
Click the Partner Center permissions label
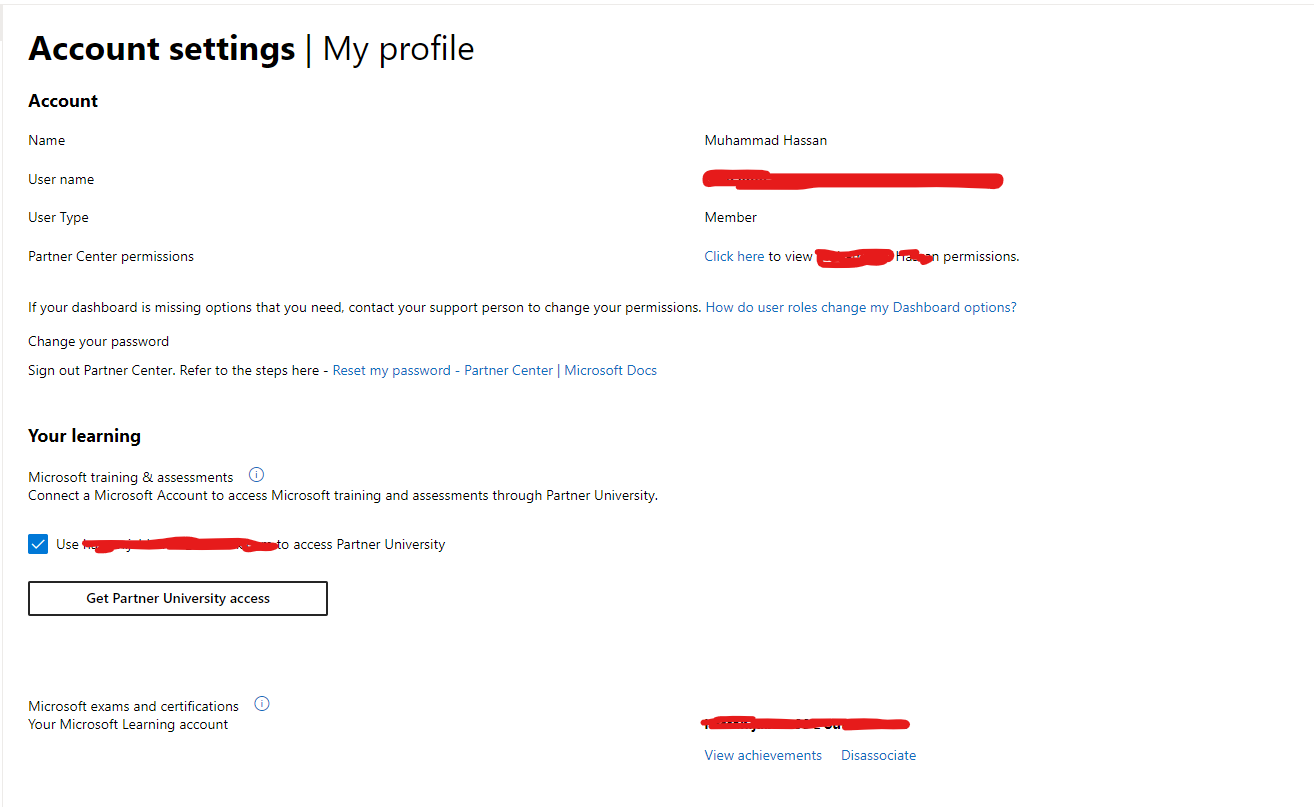[x=110, y=255]
